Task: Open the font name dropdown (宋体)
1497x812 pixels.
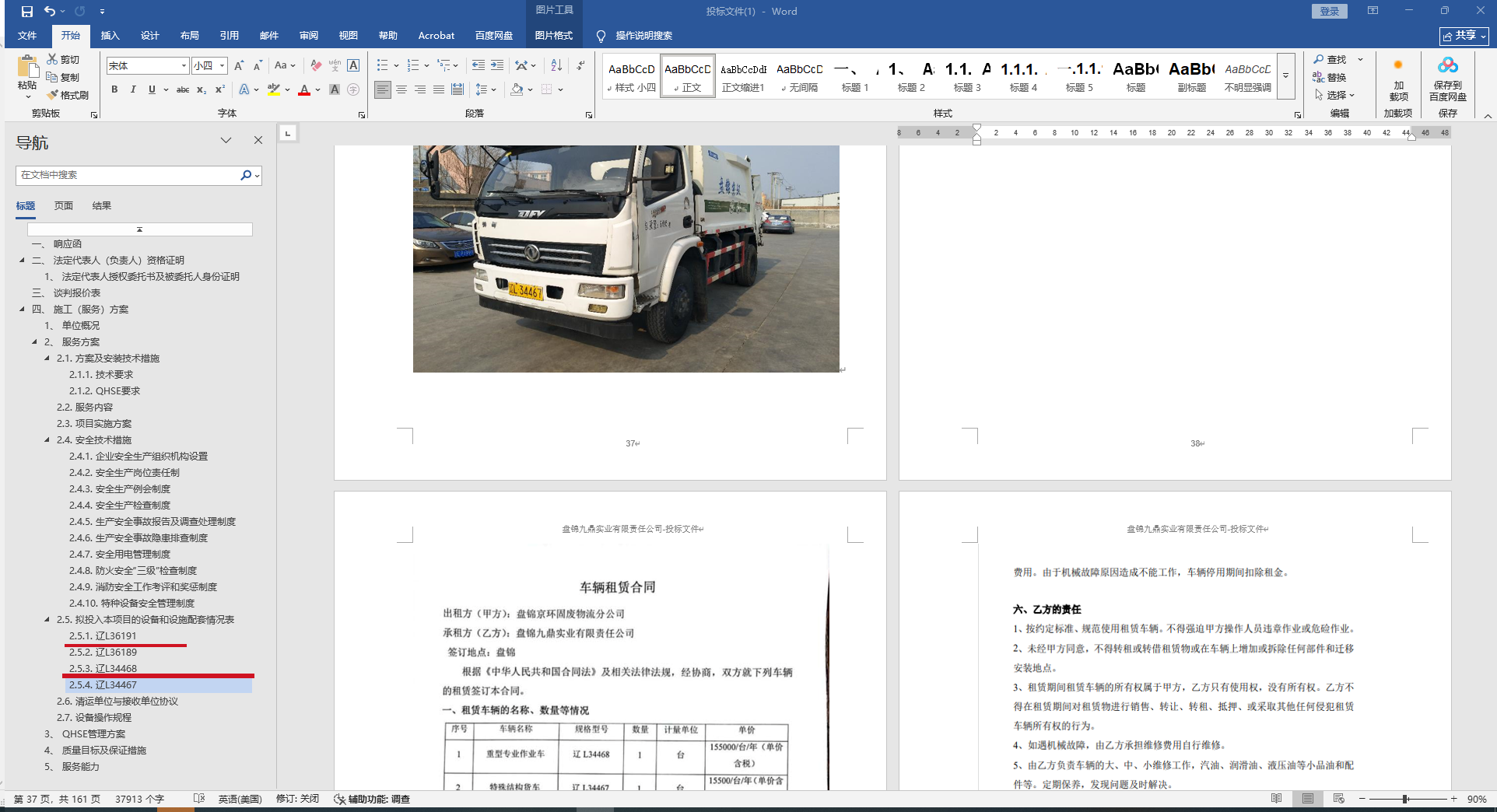Action: [184, 66]
